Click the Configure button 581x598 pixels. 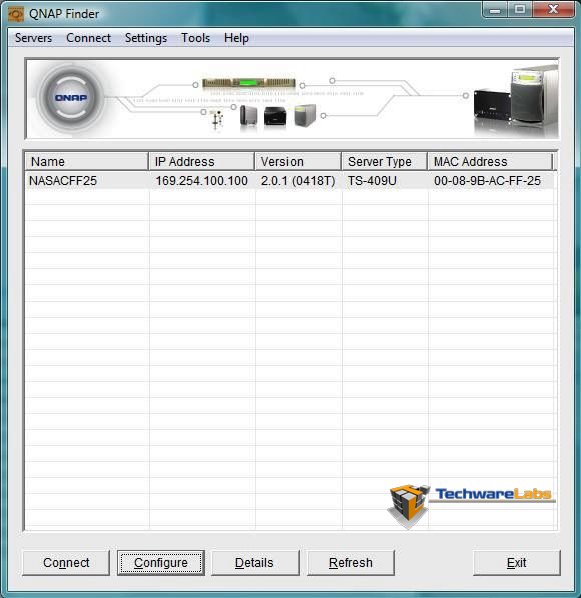(x=161, y=563)
